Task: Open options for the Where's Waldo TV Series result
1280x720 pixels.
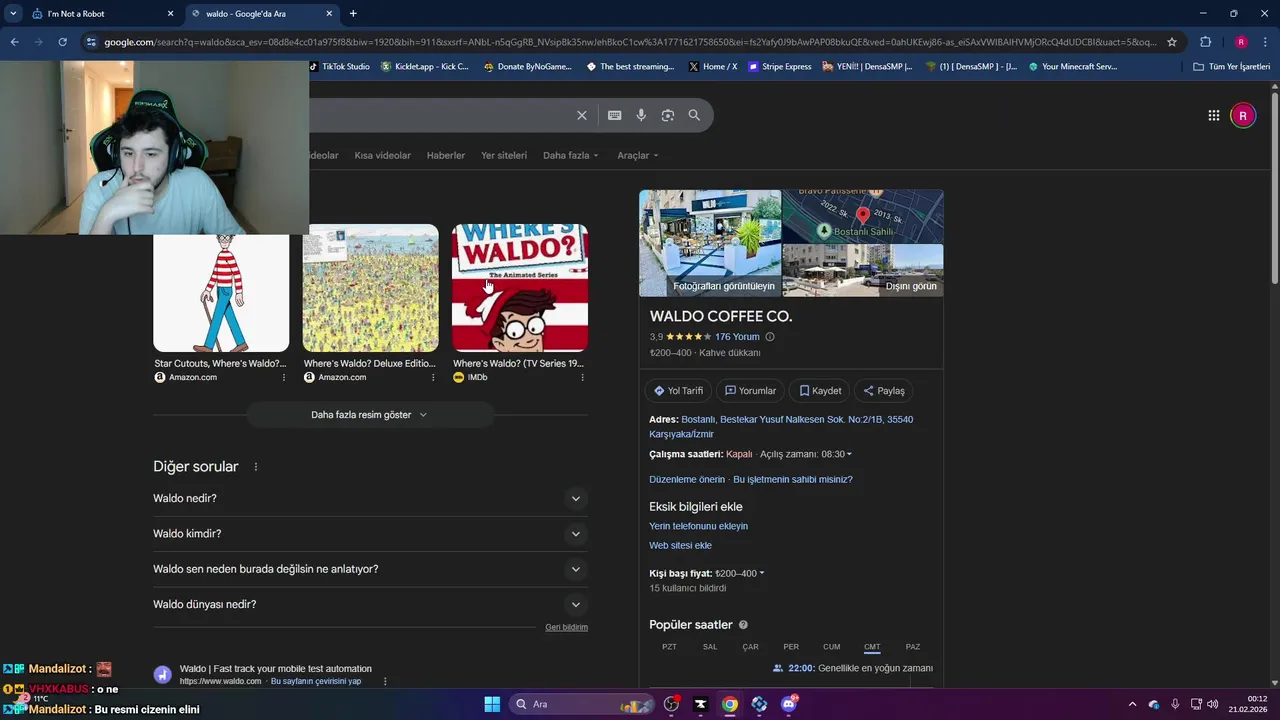Action: pos(582,377)
